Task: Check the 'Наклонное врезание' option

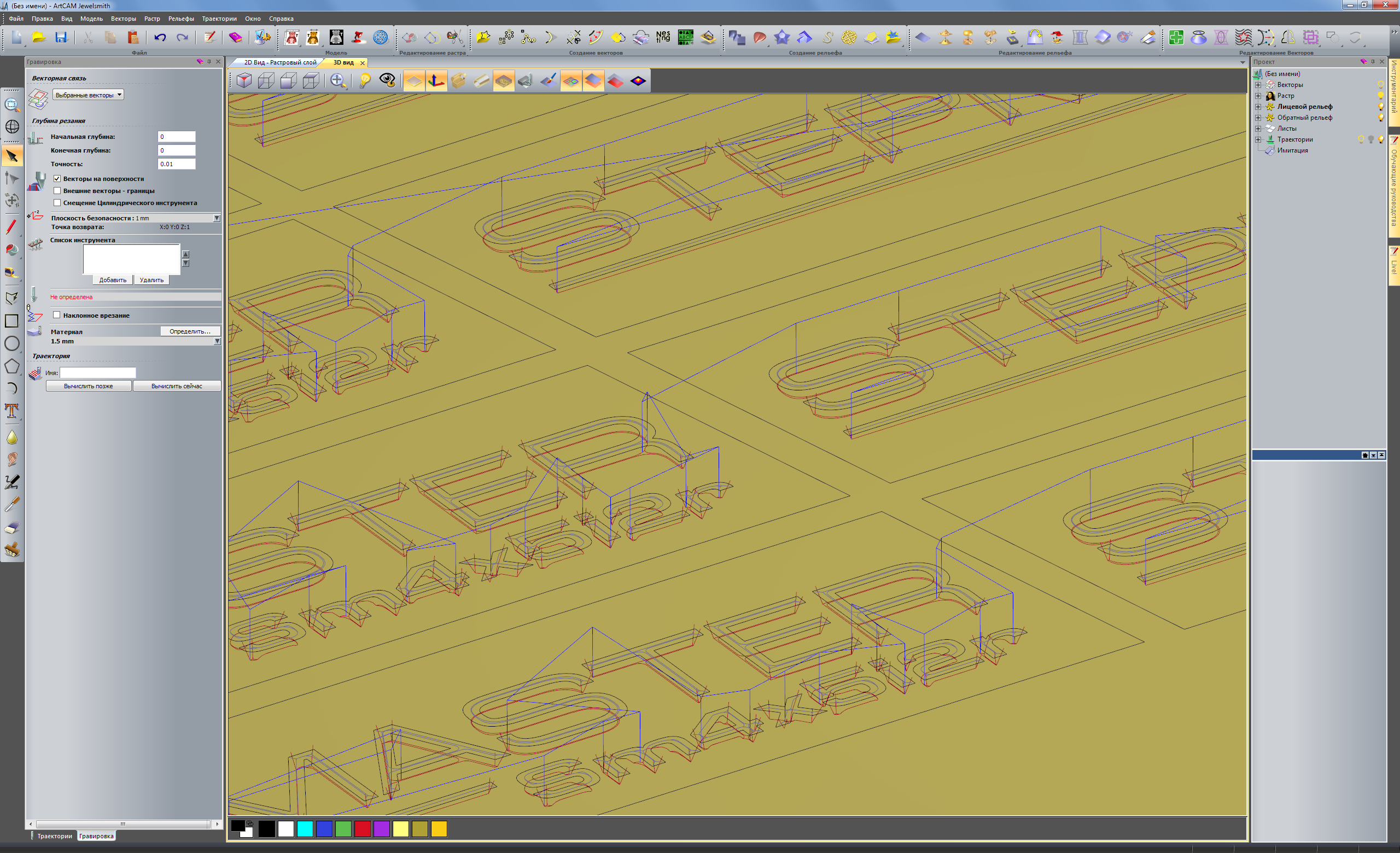Action: tap(57, 315)
